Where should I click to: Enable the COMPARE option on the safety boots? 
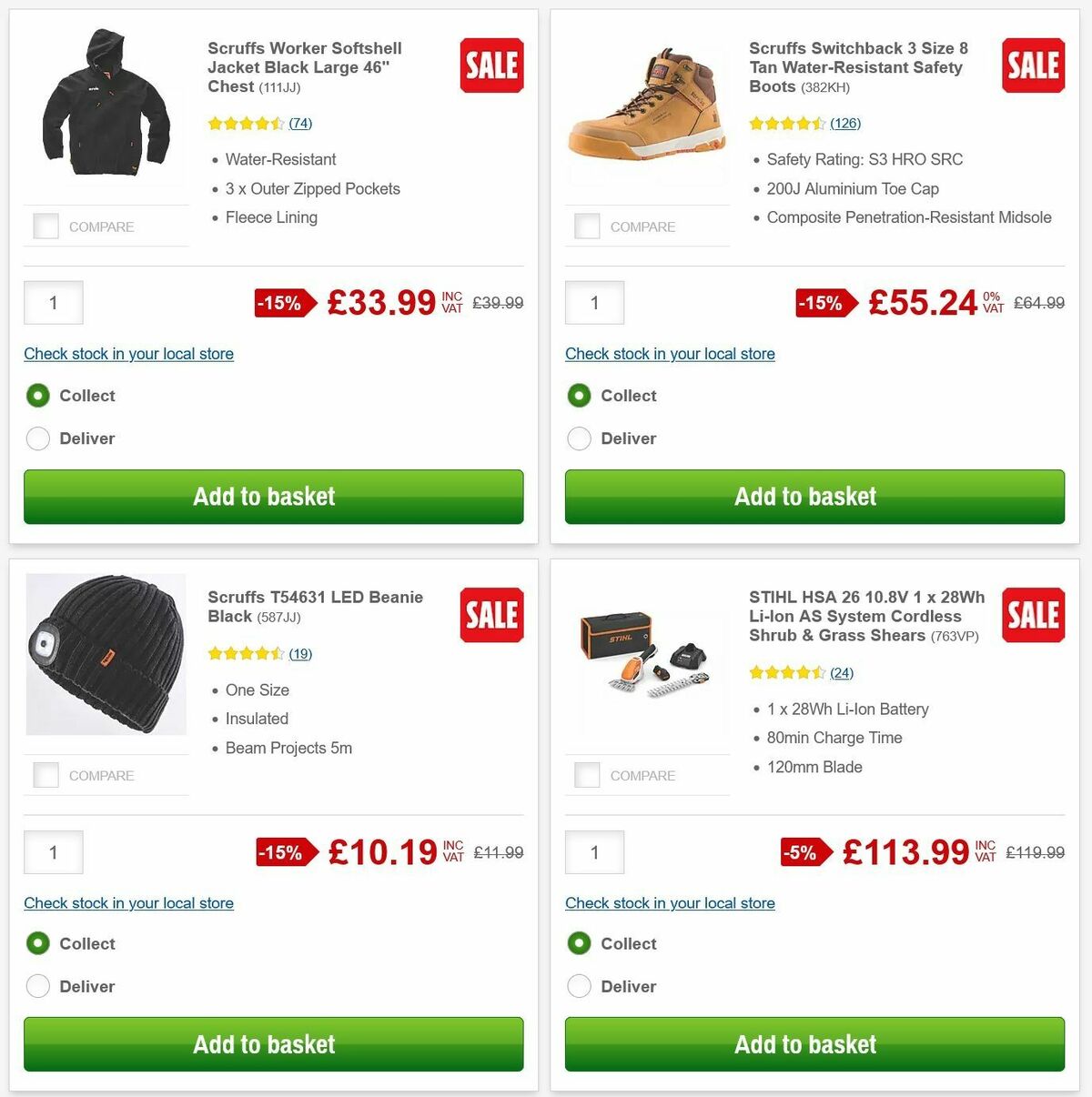[587, 226]
